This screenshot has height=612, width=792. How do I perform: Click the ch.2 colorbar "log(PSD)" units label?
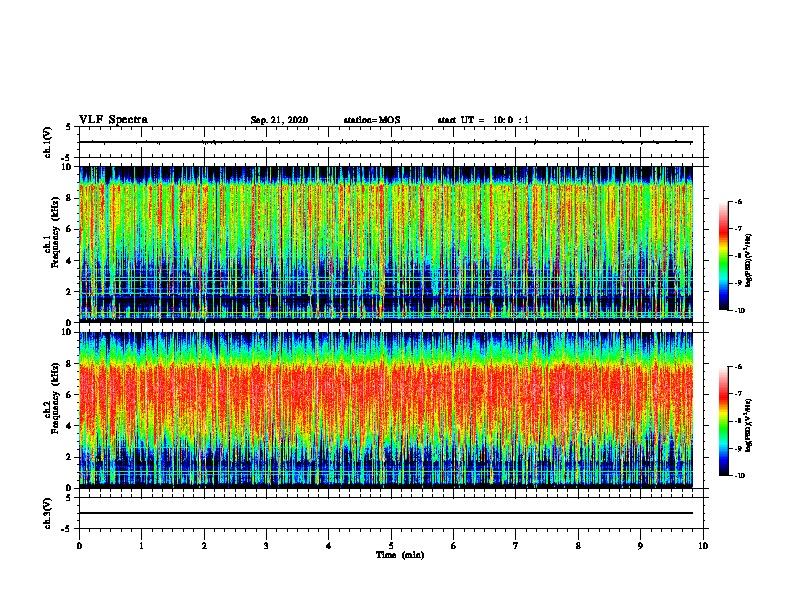[748, 425]
